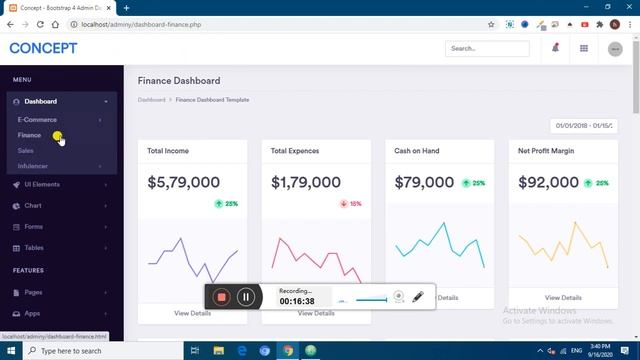The width and height of the screenshot is (640, 360).
Task: Expand the Chart menu arrow
Action: tap(106, 206)
